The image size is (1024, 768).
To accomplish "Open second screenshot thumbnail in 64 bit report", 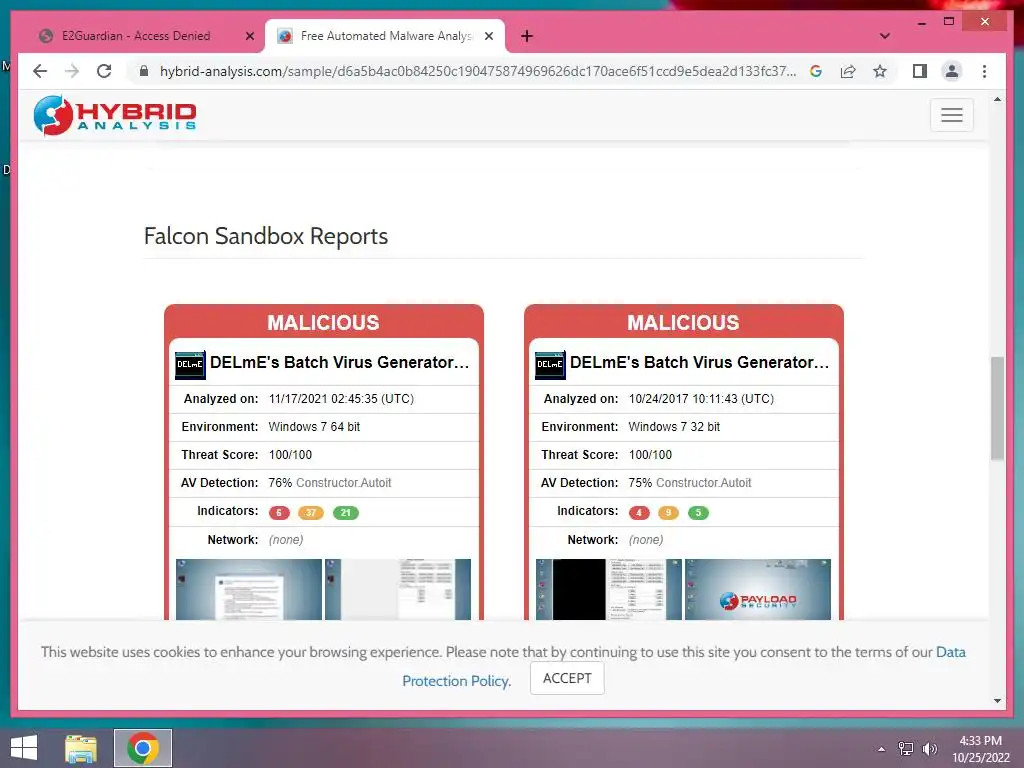I will [x=398, y=589].
